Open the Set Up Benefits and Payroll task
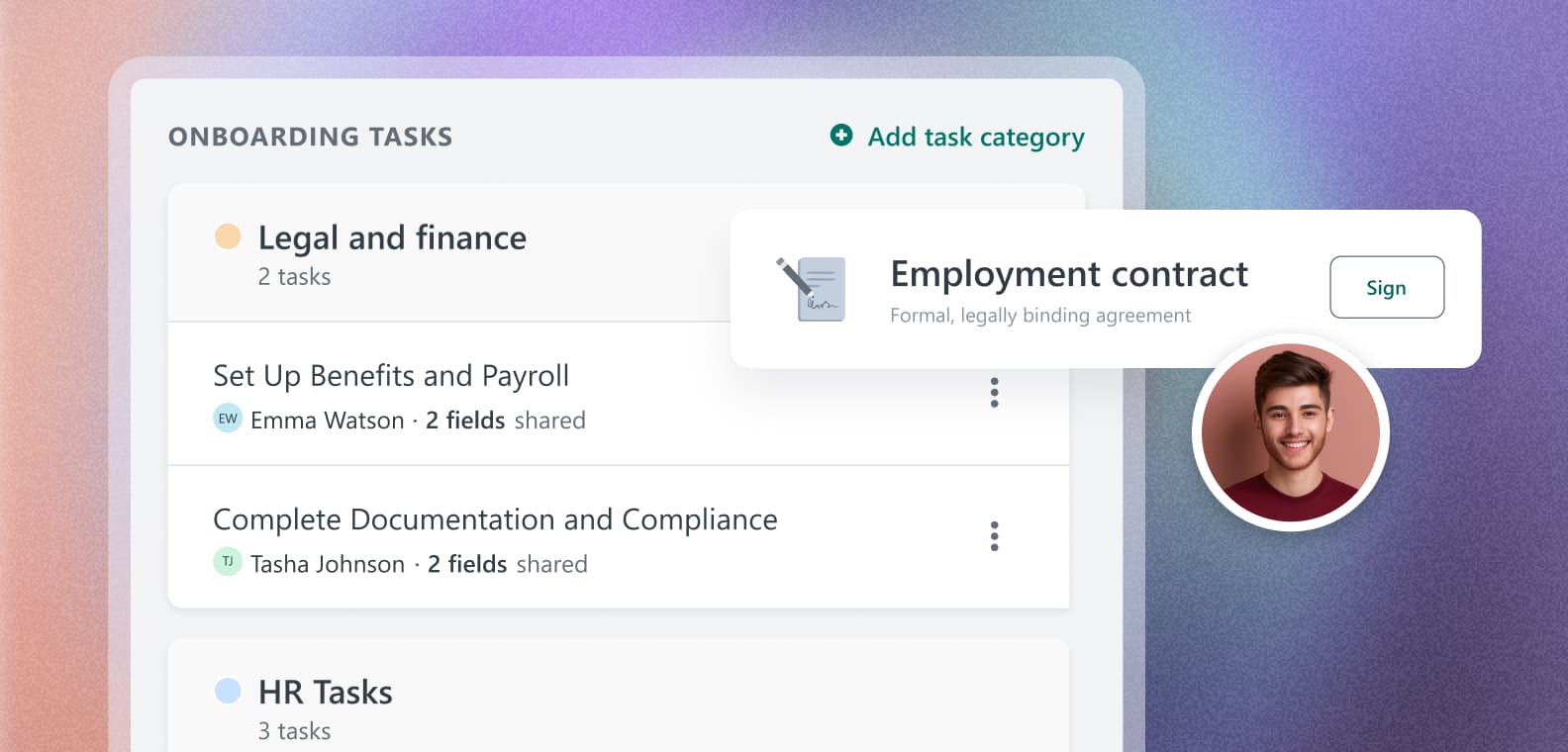 pos(391,376)
